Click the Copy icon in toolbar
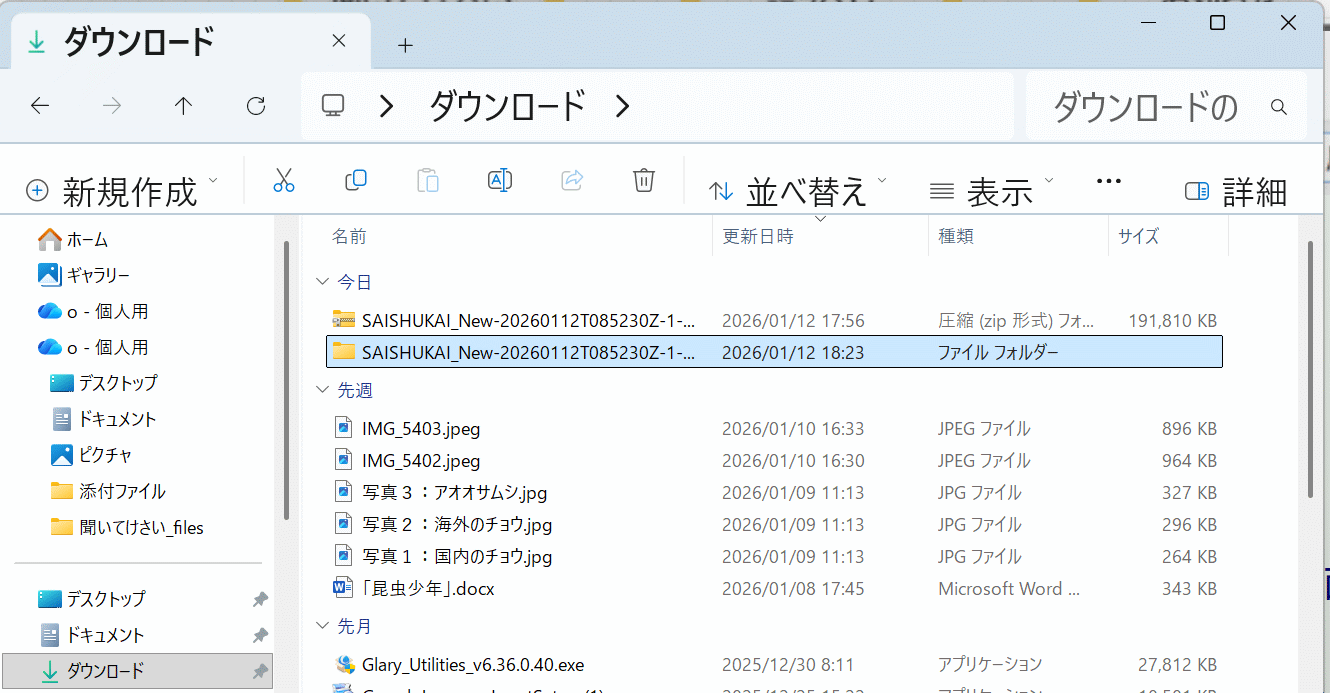The width and height of the screenshot is (1330, 693). 356,181
